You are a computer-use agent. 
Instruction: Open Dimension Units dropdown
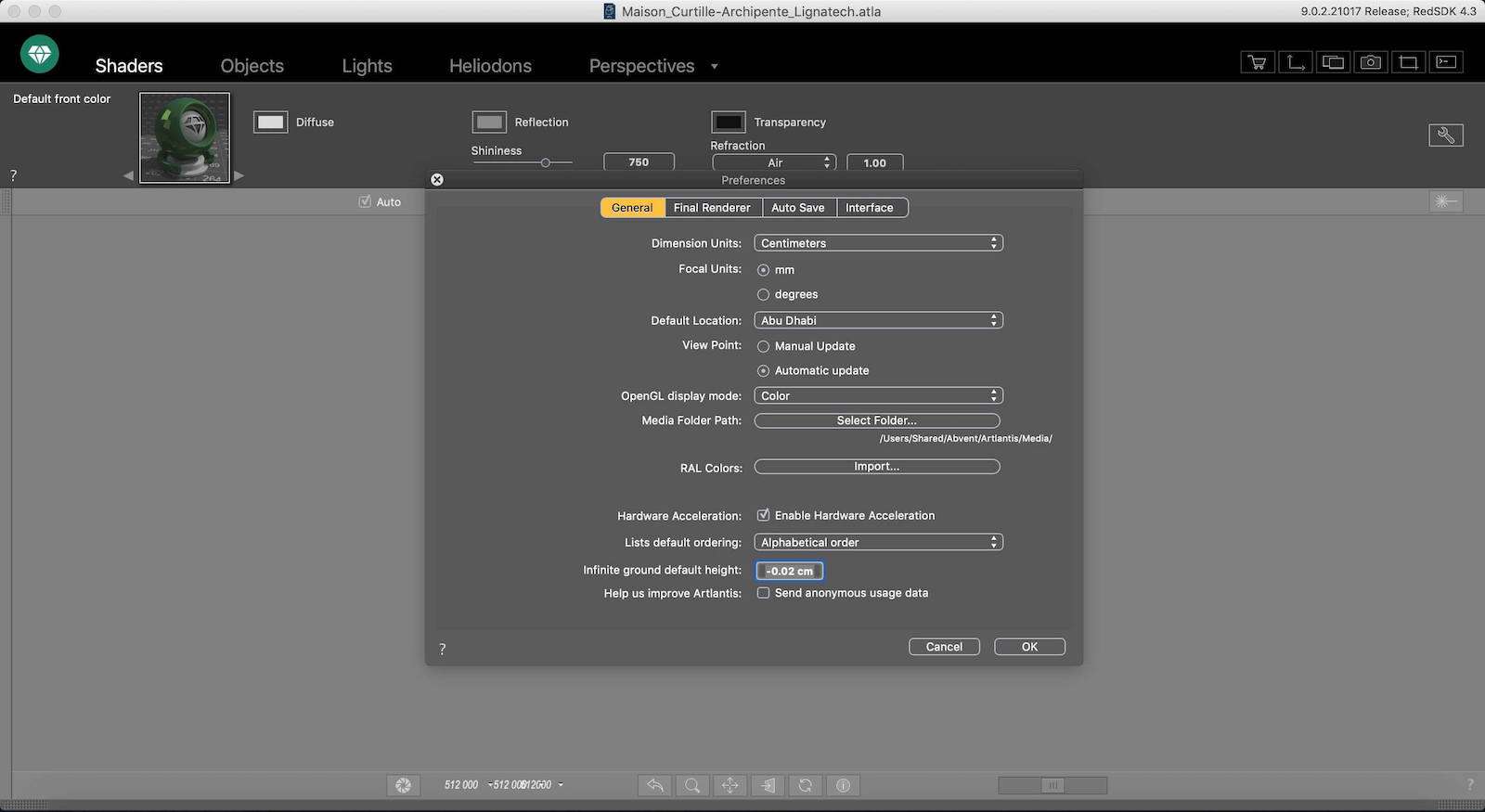878,243
